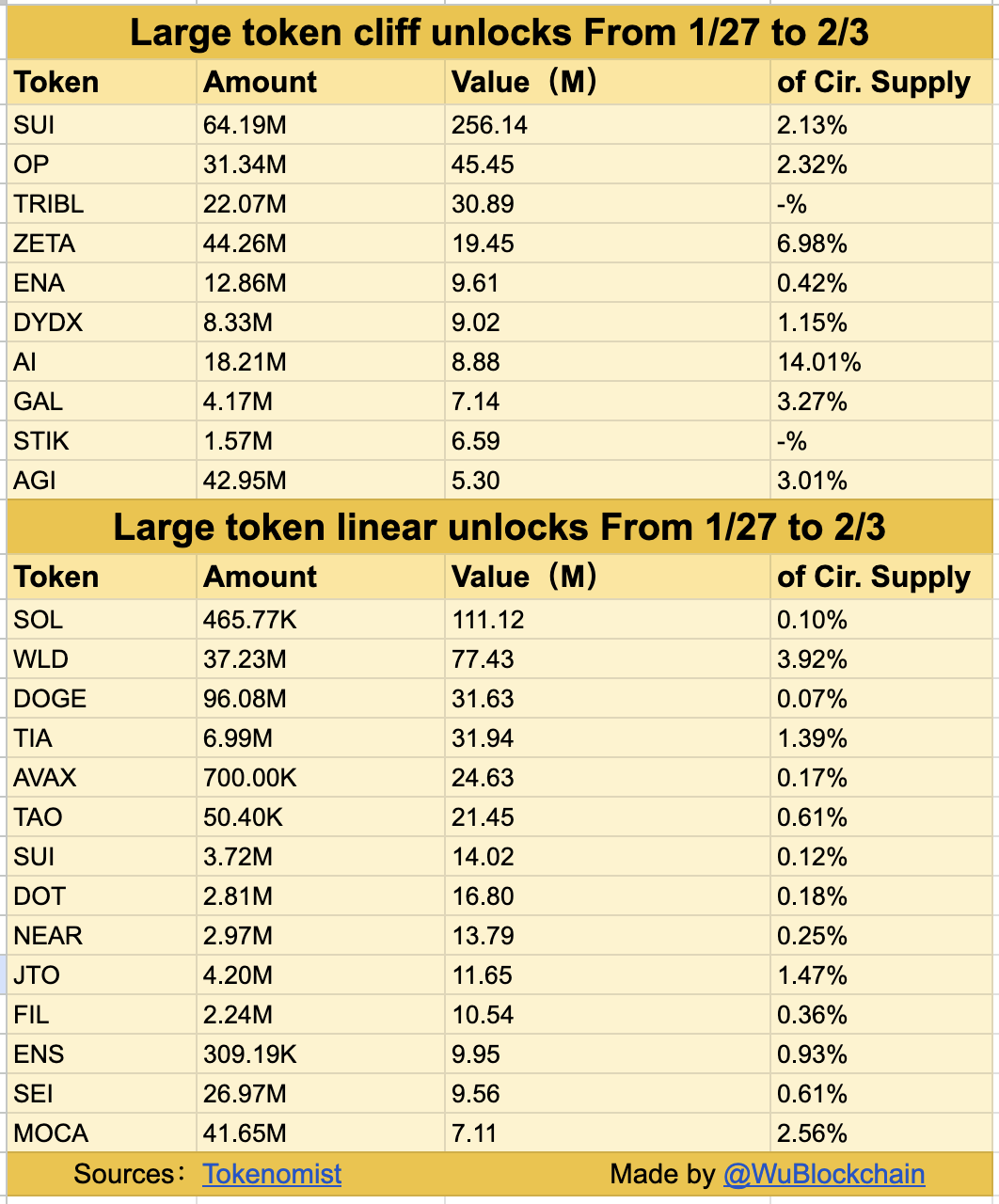The height and width of the screenshot is (1204, 999).
Task: Click the SOL amount 465.77K cell
Action: click(x=250, y=620)
